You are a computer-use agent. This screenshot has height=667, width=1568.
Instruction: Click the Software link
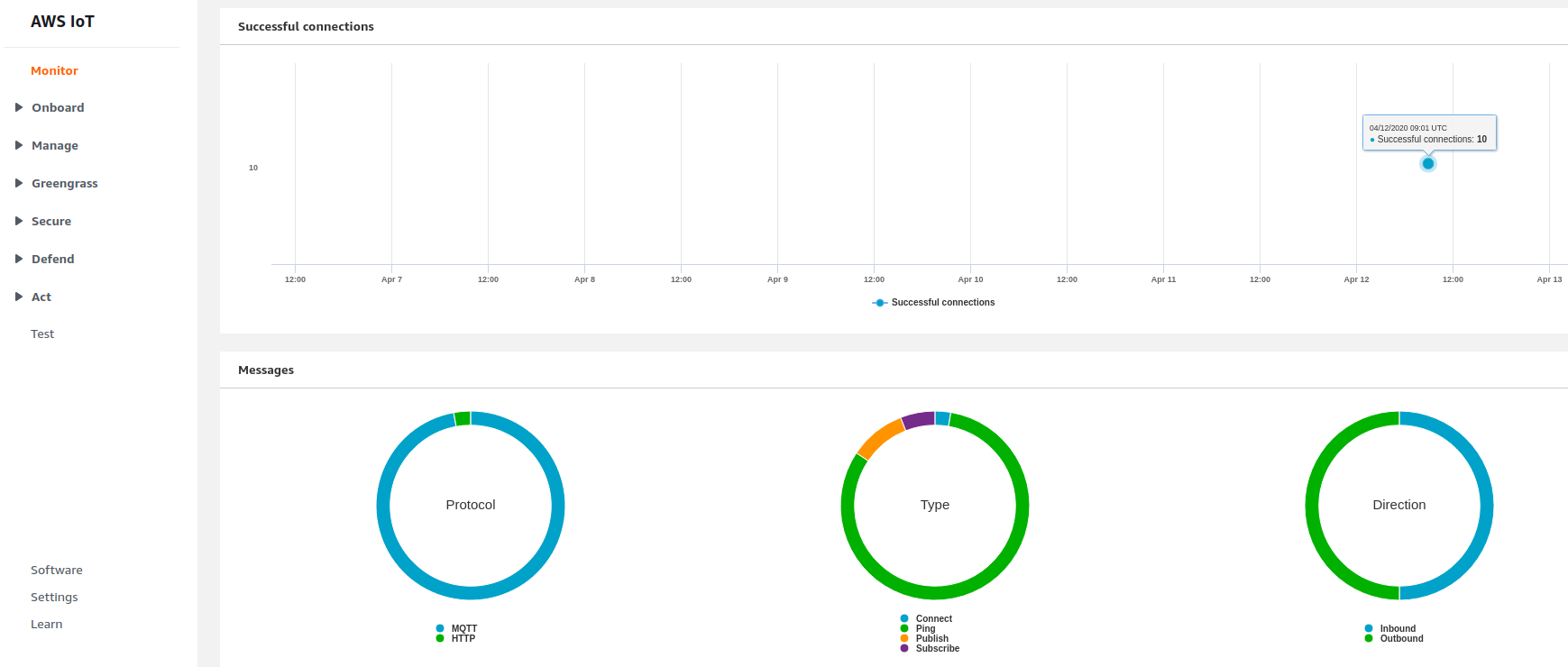pos(56,570)
